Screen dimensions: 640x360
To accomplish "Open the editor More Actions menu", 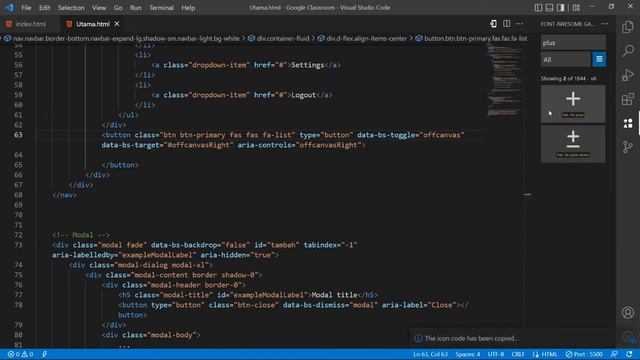I will [520, 24].
